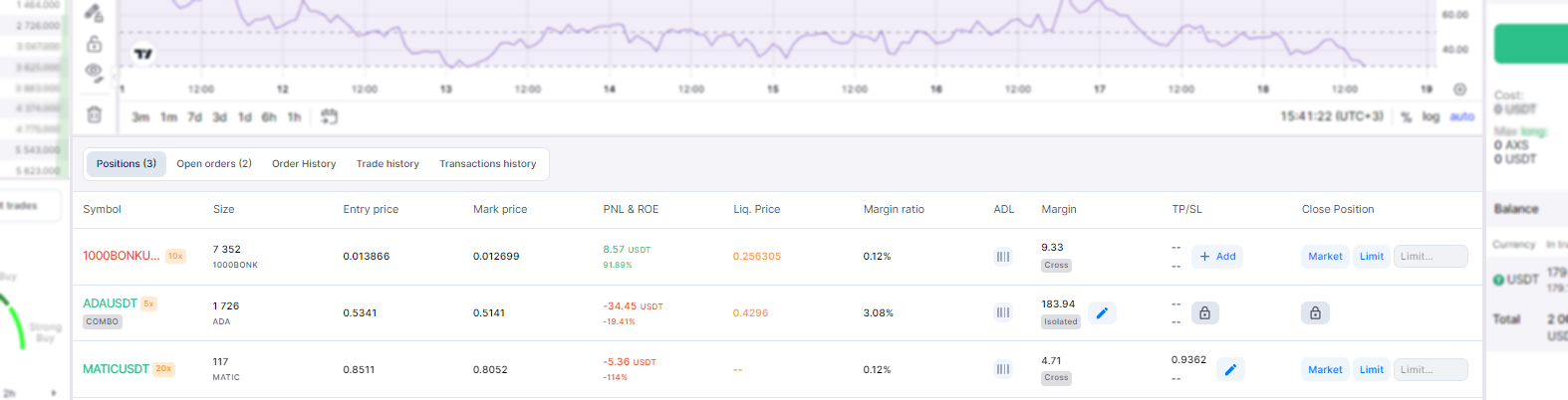Image resolution: width=1568 pixels, height=400 pixels.
Task: Click ADL indicator bars for 1000BONKU row
Action: [1003, 257]
